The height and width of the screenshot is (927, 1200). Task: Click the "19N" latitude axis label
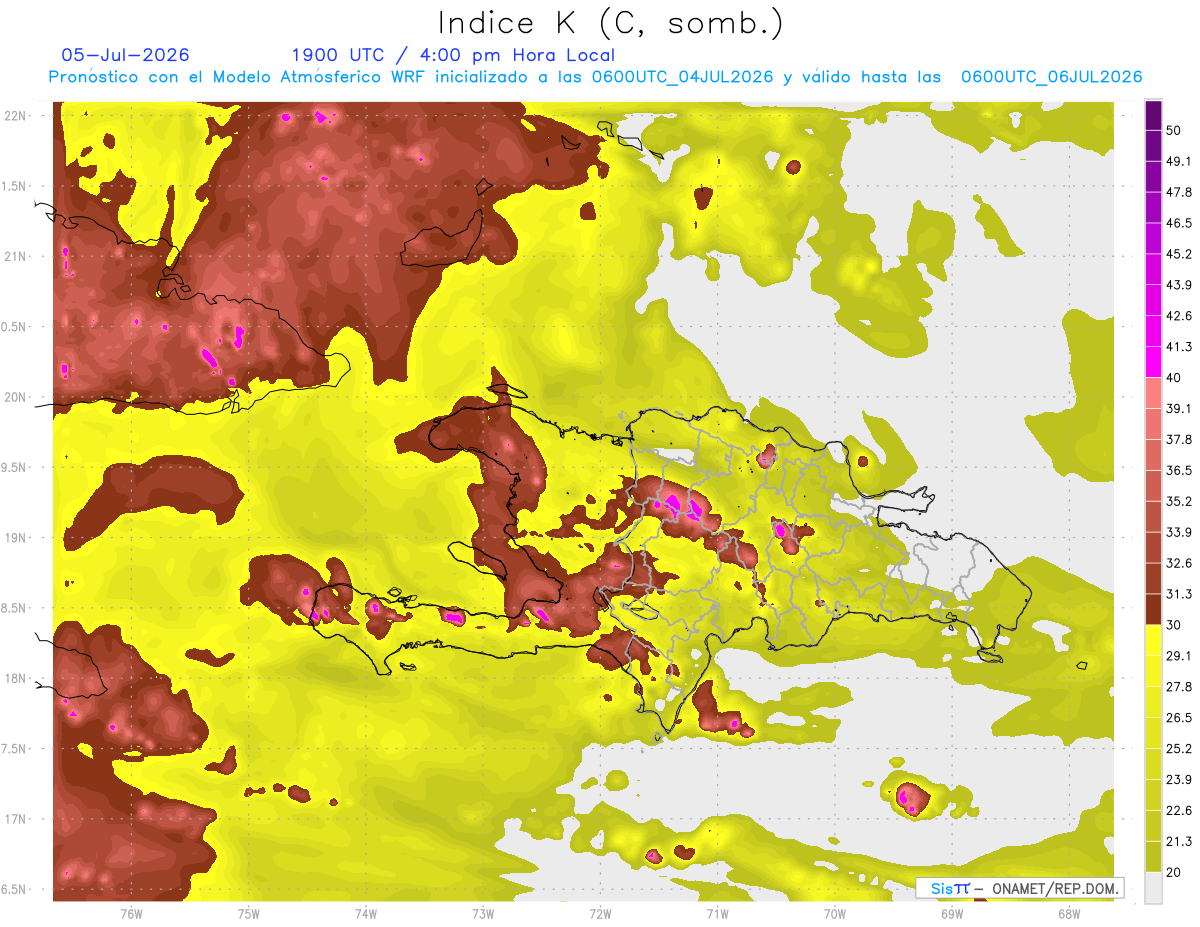click(x=16, y=538)
